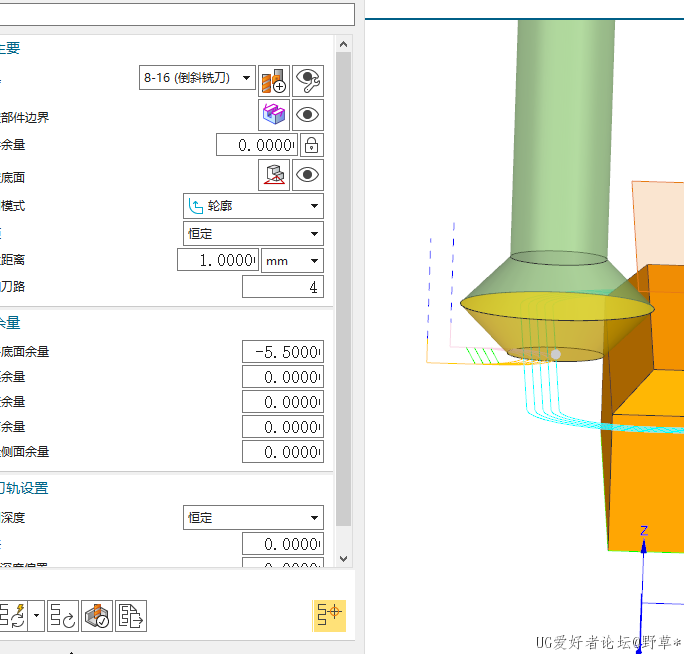
Task: Click the edit/display tool wrench icon
Action: [x=308, y=81]
